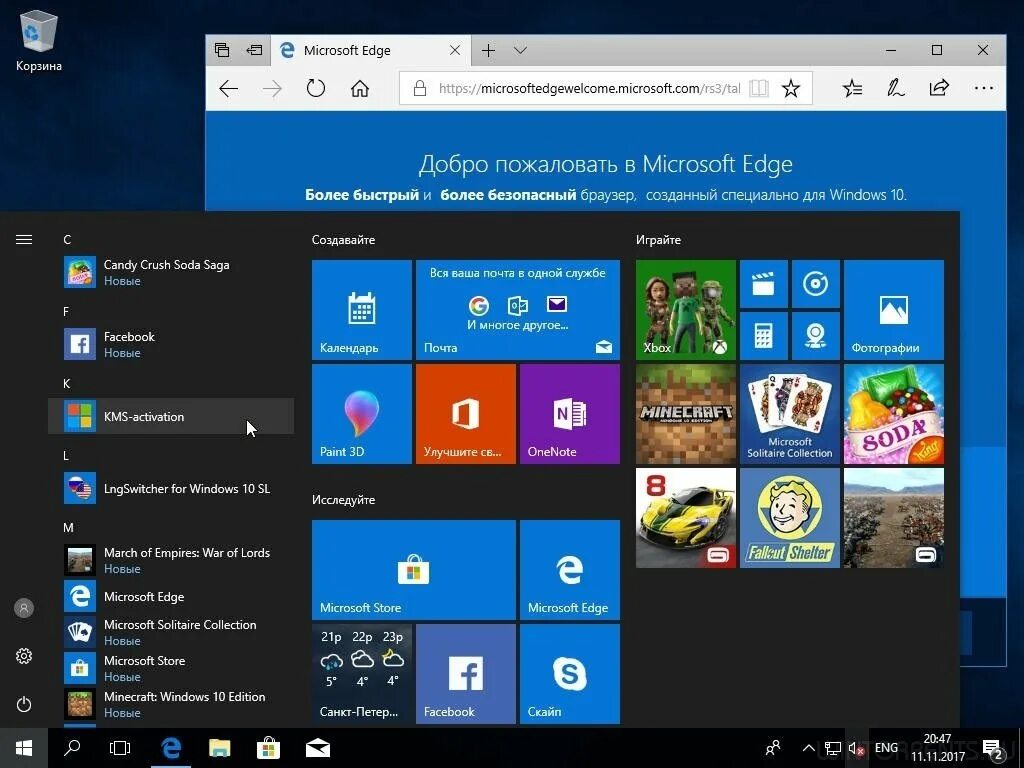Open the user account icon in start menu
The image size is (1024, 768).
coord(24,608)
